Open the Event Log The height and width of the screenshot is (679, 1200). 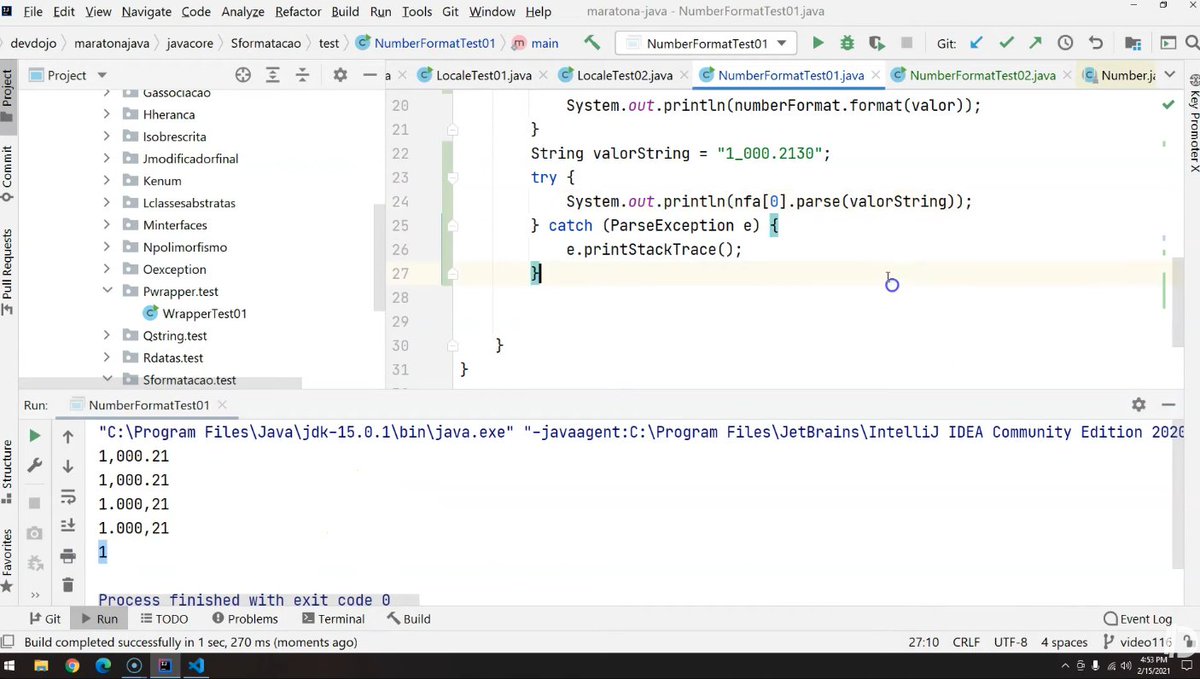(x=1137, y=619)
